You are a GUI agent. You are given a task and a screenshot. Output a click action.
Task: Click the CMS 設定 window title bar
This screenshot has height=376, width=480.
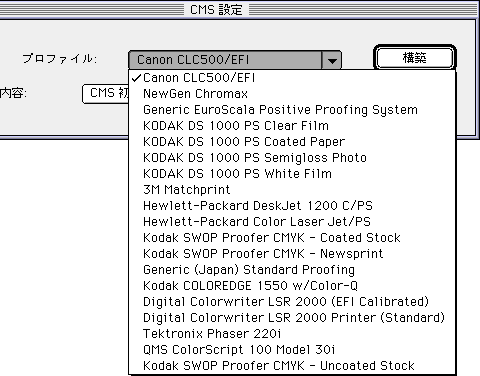240,9
